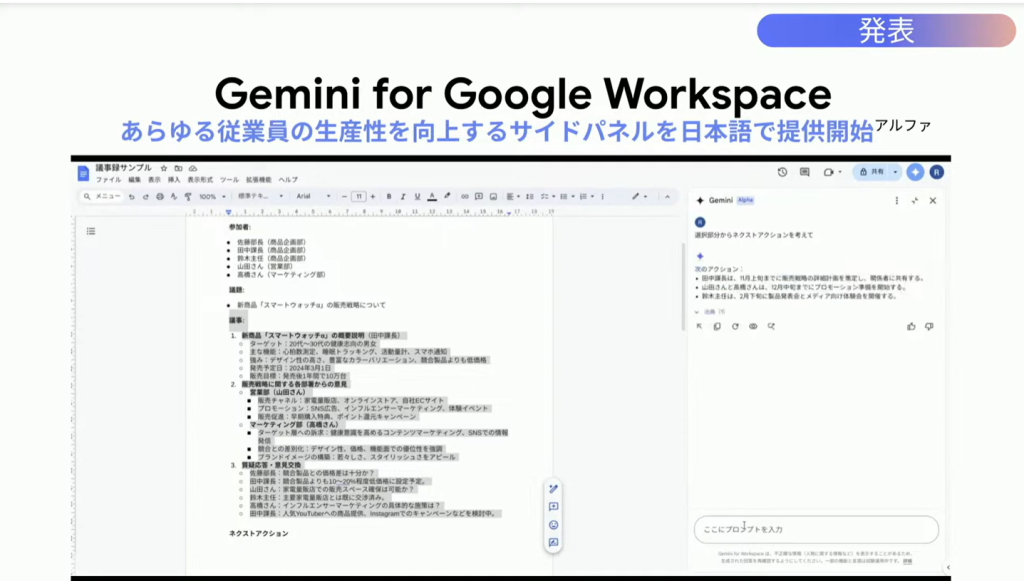Open the 100% zoom dropdown
Viewport: 1024px width, 581px height.
(211, 196)
